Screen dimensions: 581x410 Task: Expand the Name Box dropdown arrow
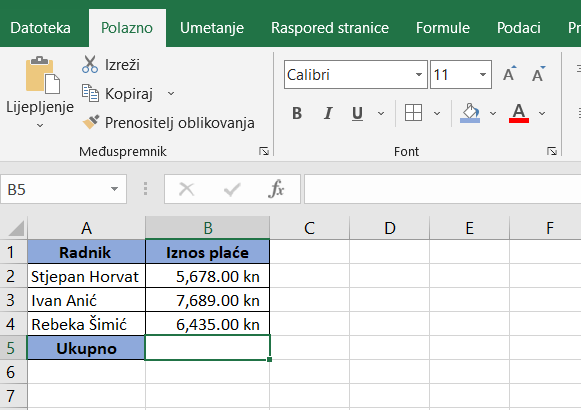[x=114, y=189]
